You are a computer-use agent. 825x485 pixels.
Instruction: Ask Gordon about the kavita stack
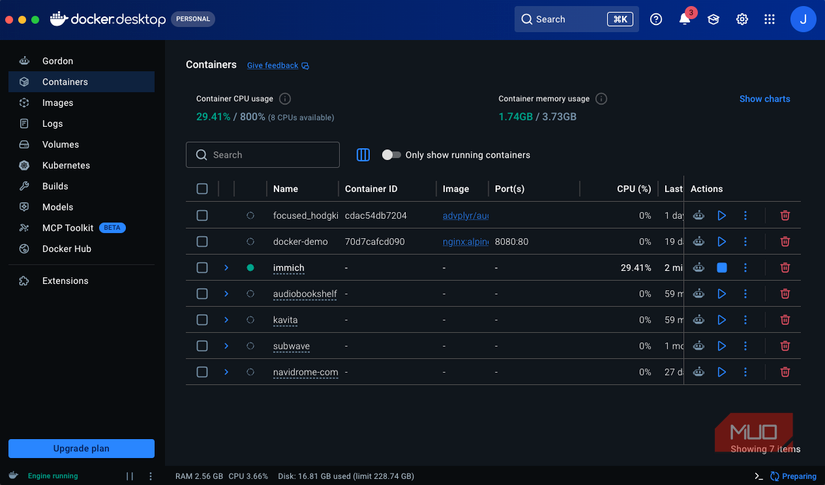(x=698, y=320)
